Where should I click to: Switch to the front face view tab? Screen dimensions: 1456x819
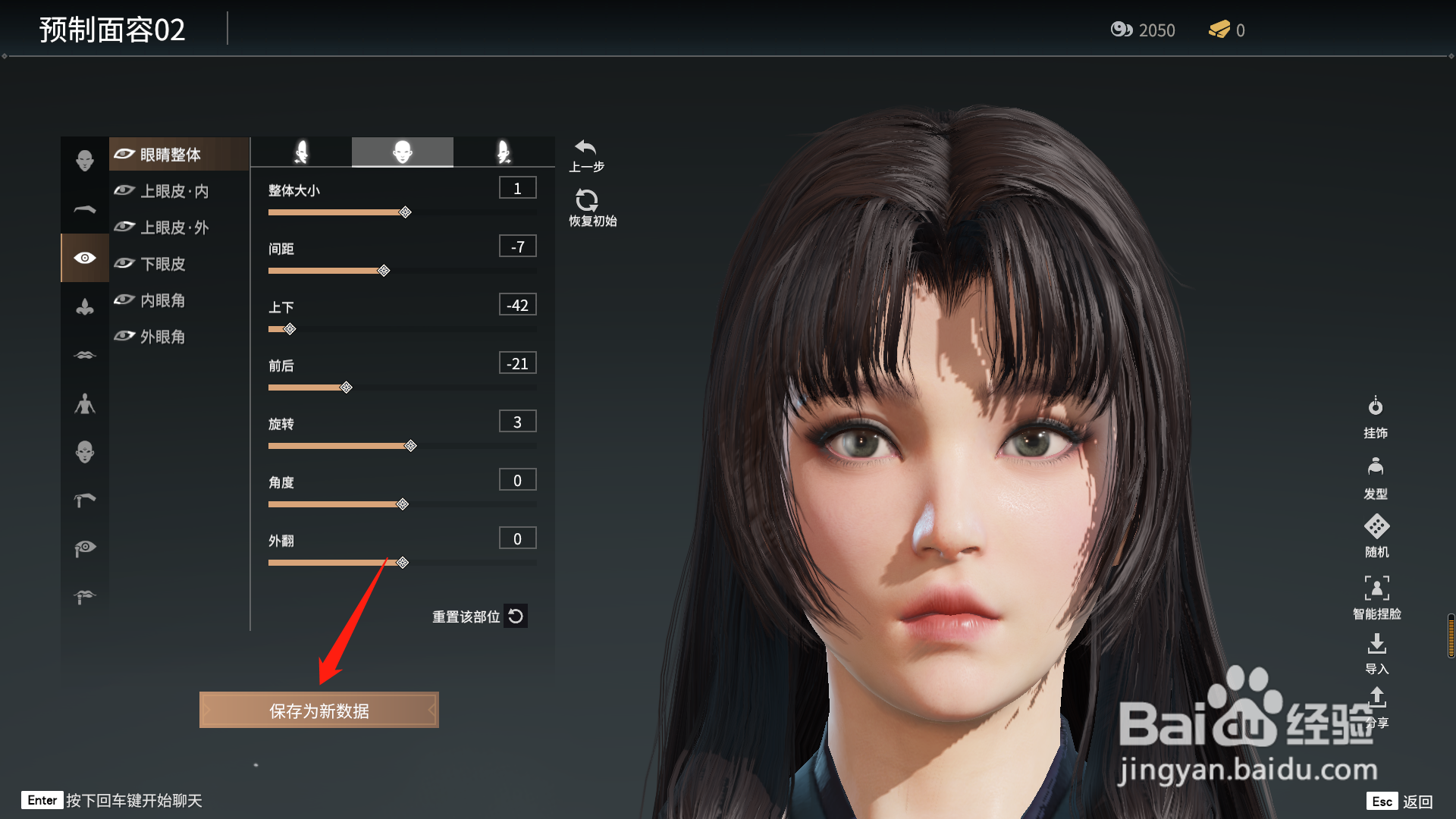click(403, 152)
